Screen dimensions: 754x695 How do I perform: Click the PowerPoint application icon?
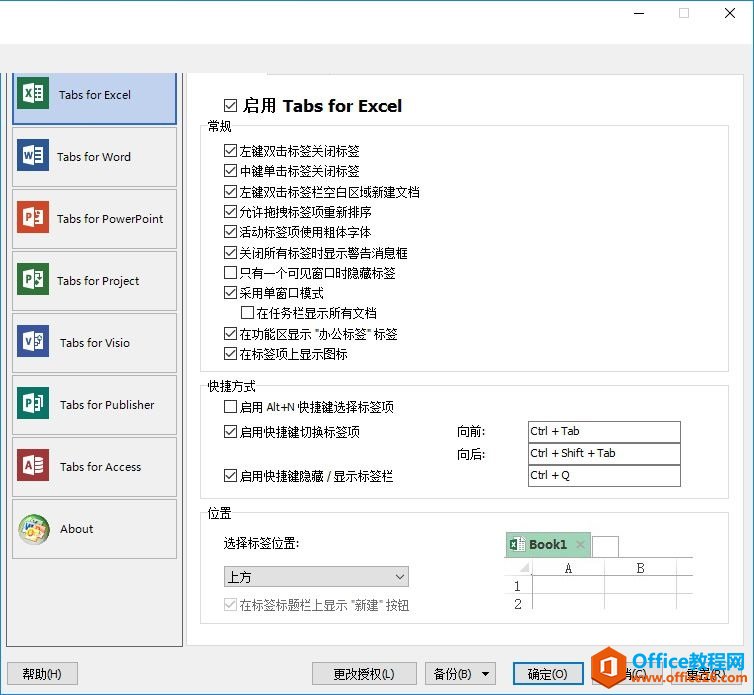(x=33, y=217)
